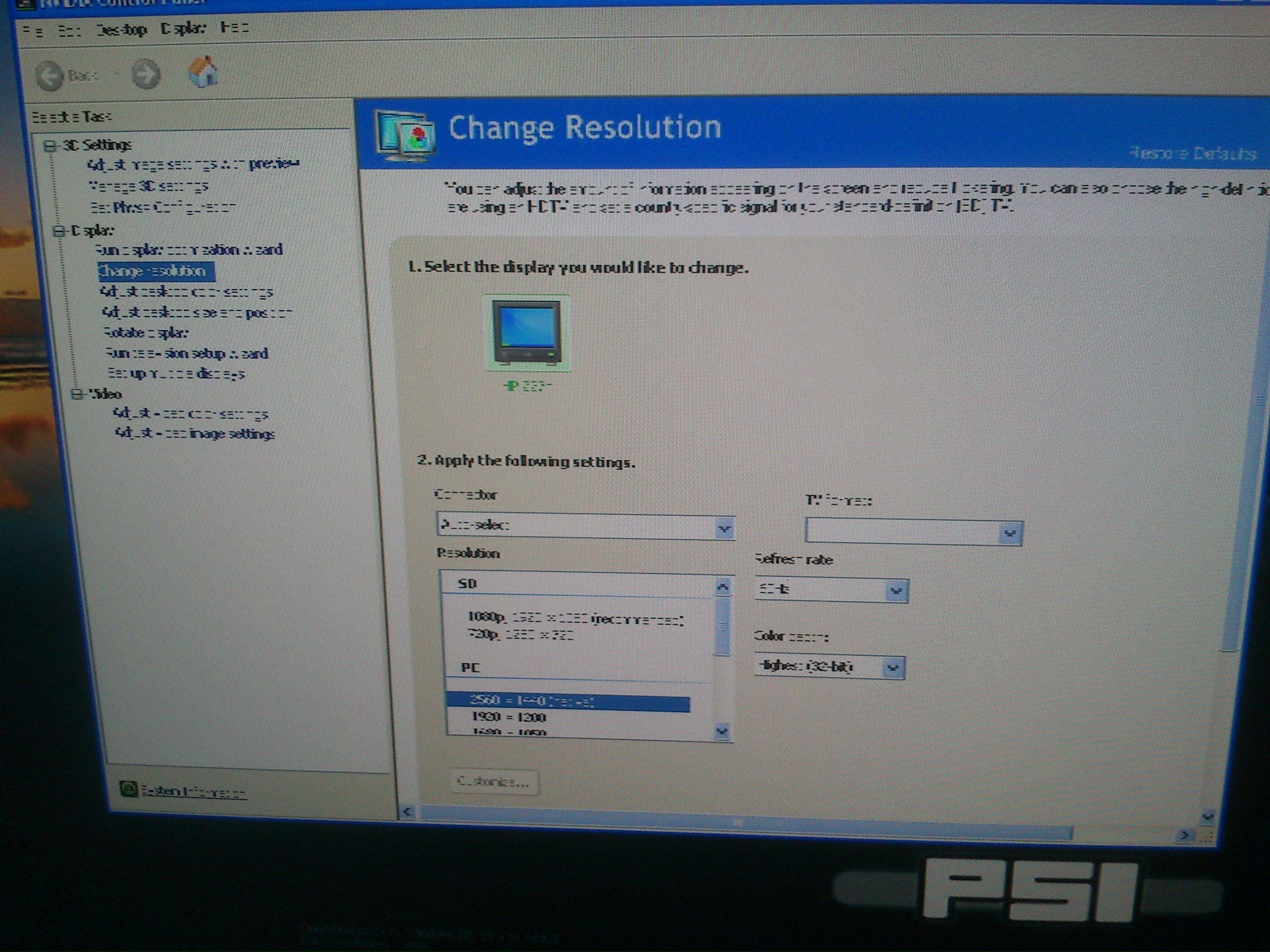Collapse the Display tree node
Screen dimensions: 1270x952
coord(59,231)
